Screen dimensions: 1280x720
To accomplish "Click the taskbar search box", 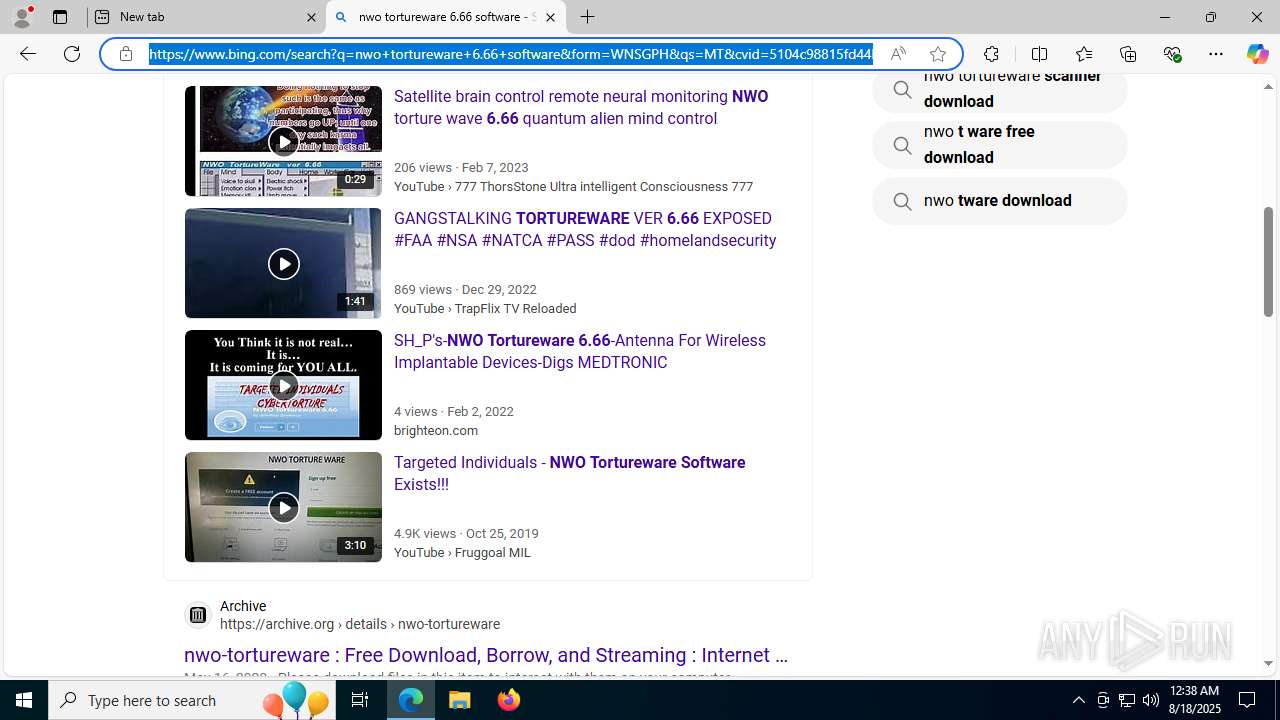I will click(192, 700).
